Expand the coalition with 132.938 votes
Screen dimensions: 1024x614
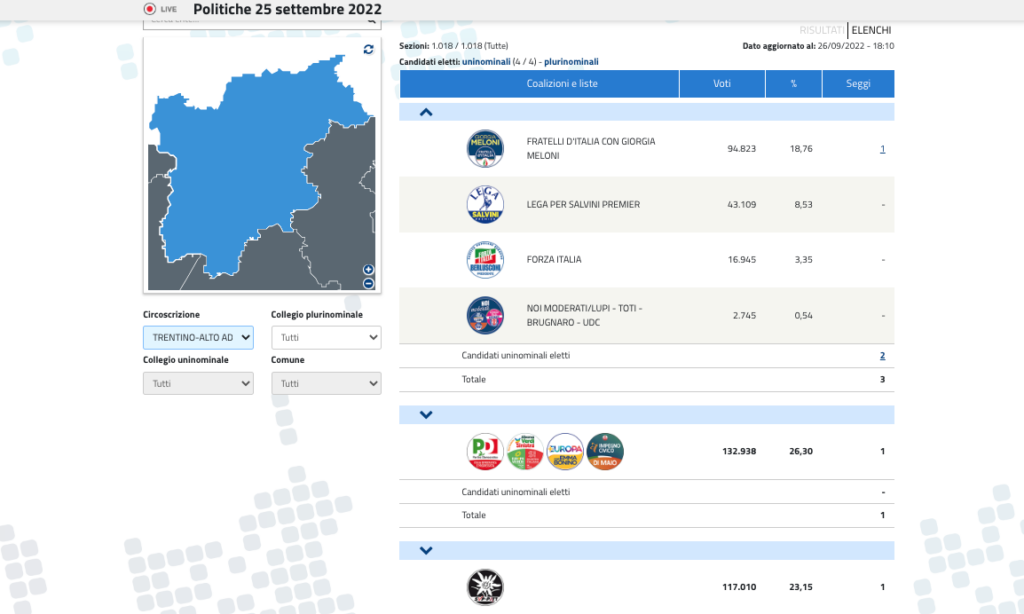tap(426, 415)
